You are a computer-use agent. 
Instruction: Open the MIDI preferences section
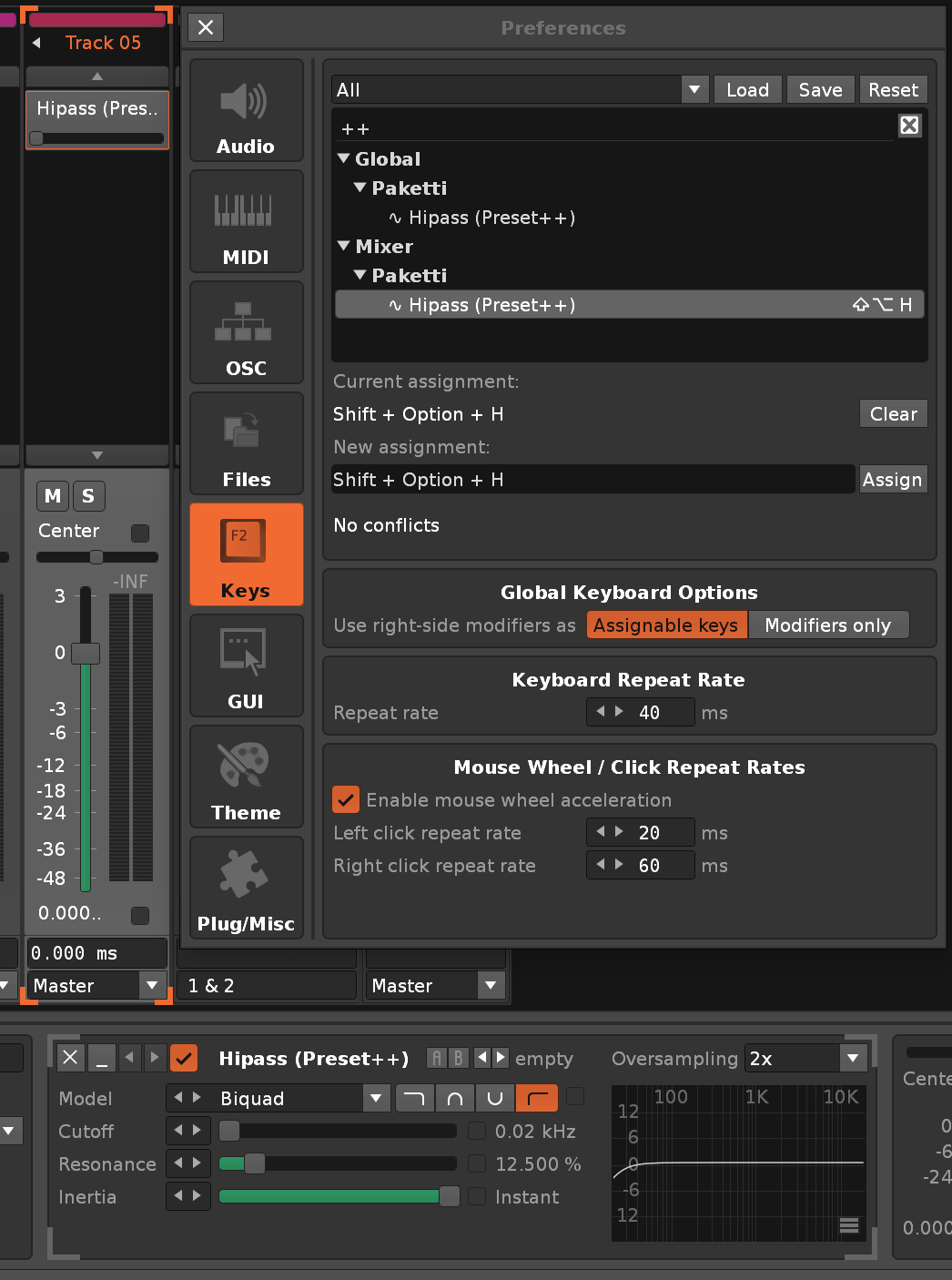coord(246,222)
